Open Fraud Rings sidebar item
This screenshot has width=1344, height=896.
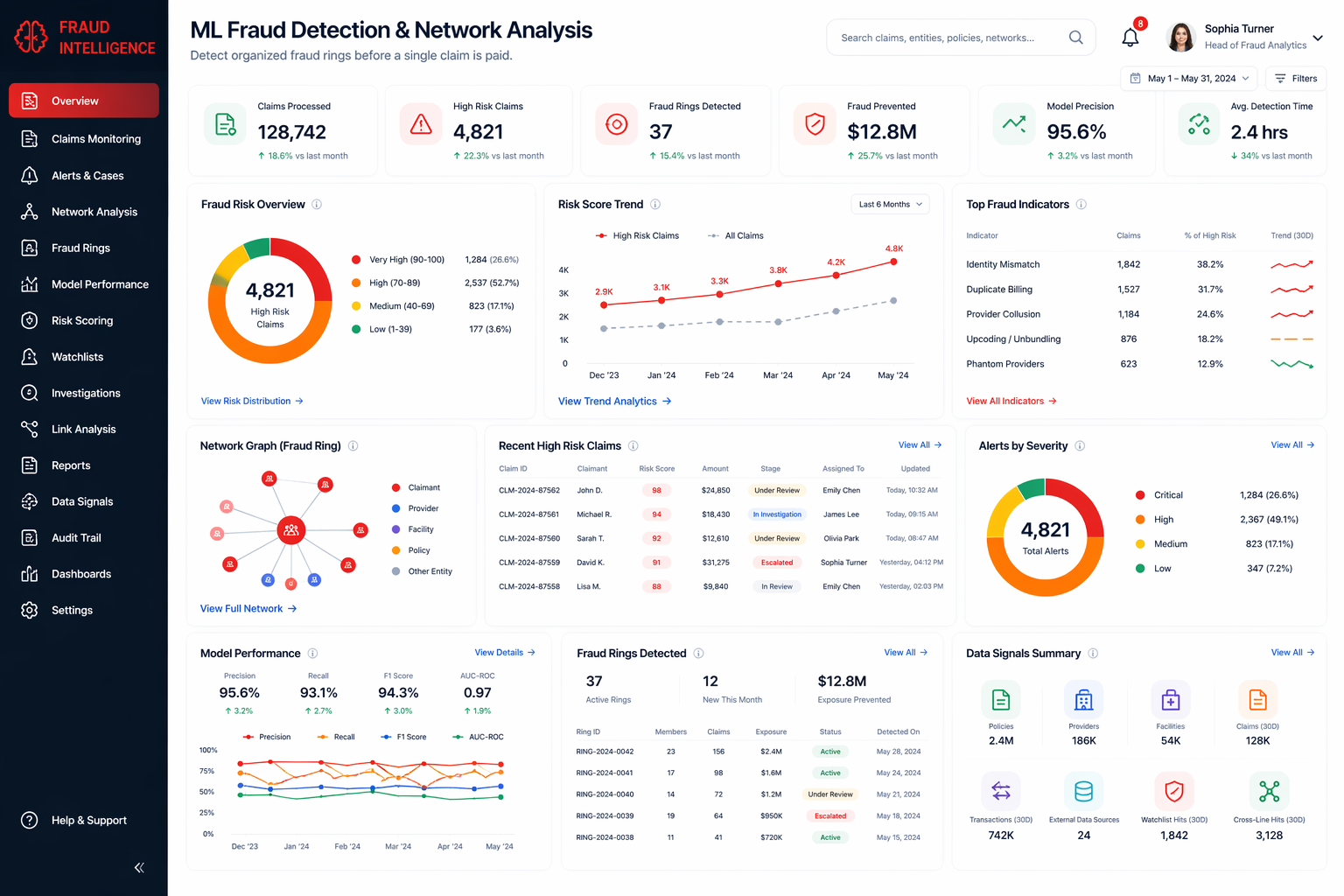click(84, 248)
